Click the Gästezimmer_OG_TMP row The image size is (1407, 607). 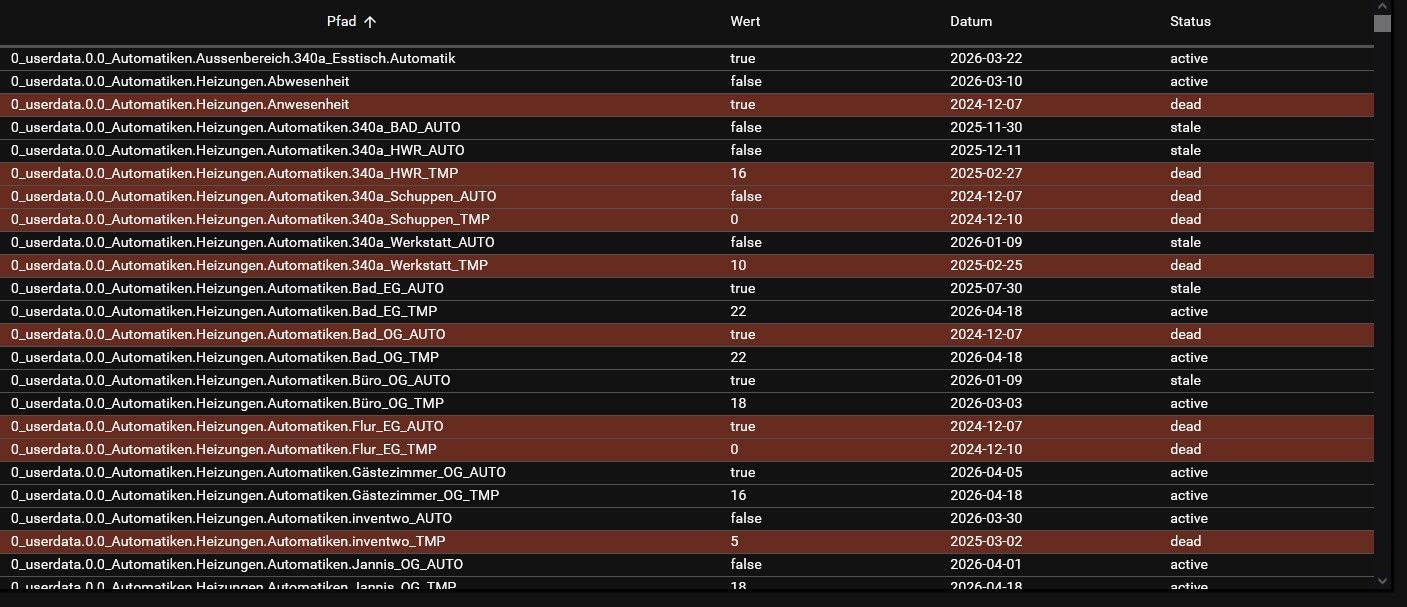[x=255, y=496]
